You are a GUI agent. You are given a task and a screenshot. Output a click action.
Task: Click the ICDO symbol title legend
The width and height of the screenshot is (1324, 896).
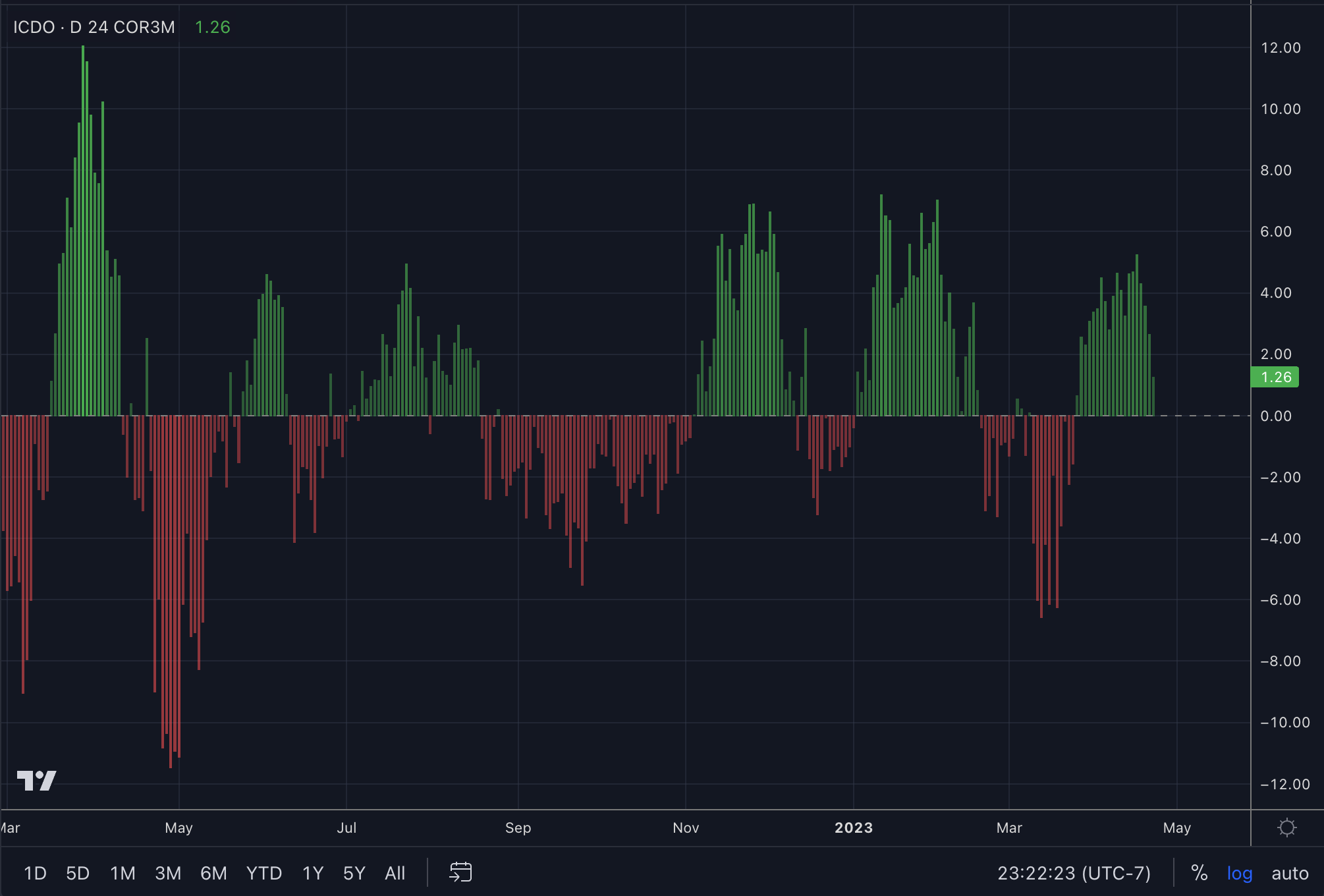tap(94, 27)
